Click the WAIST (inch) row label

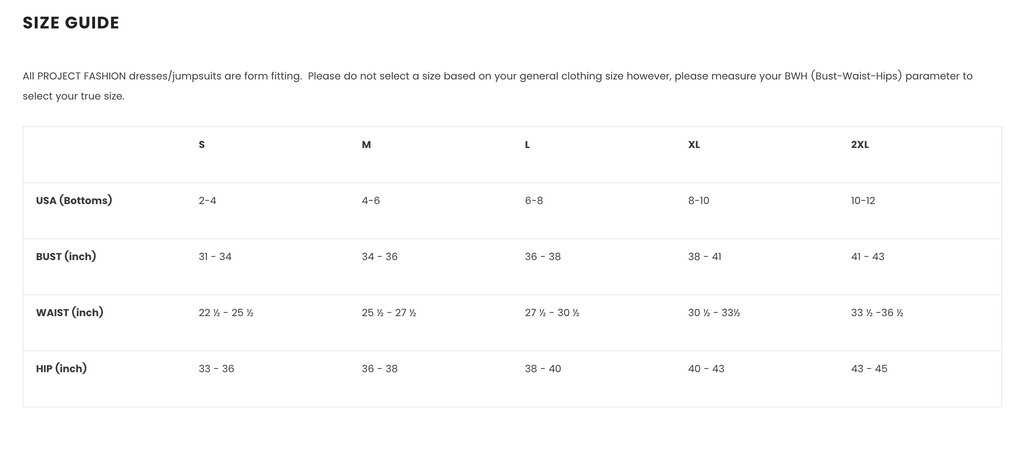click(70, 312)
